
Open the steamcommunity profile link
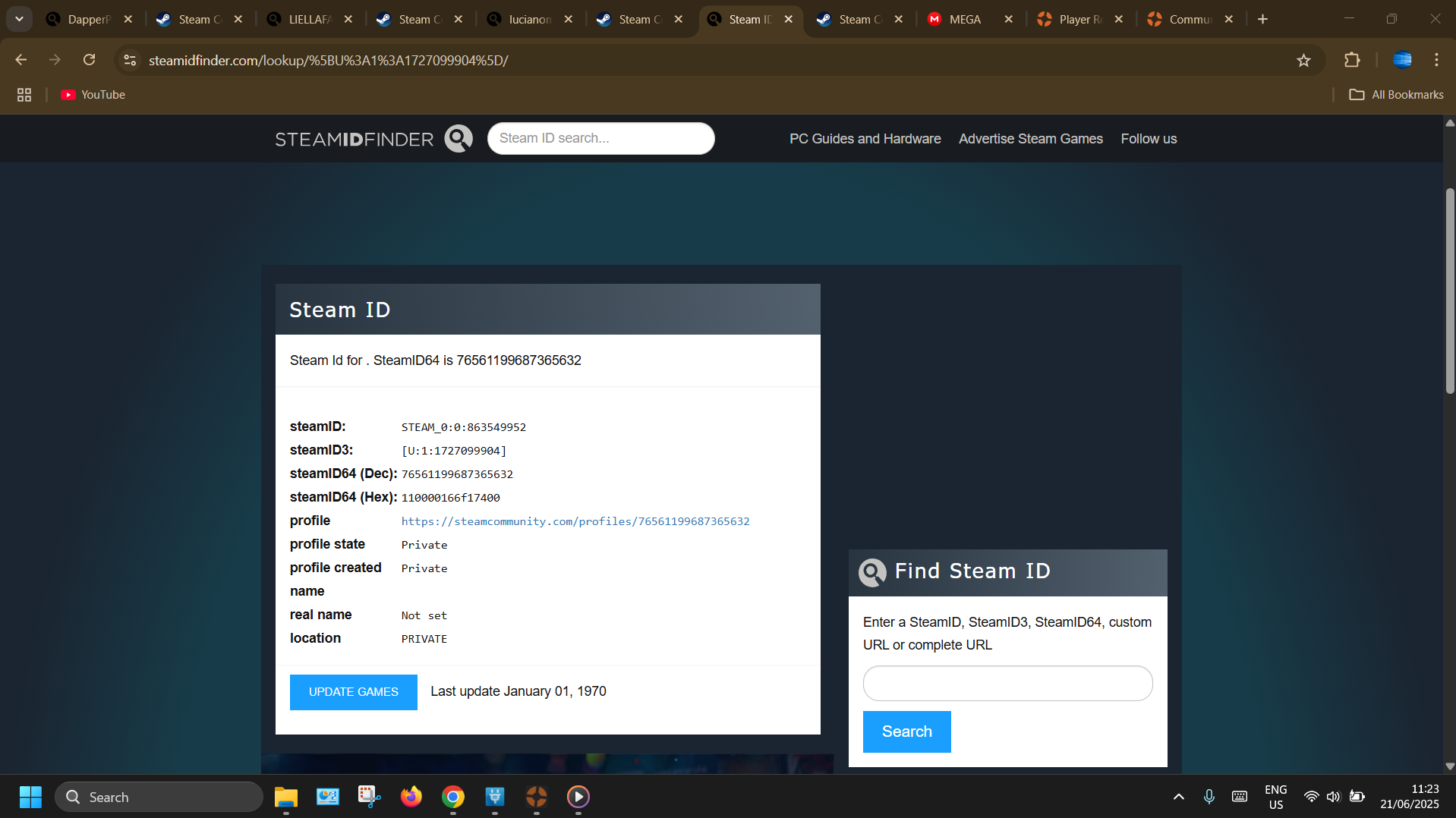(x=575, y=521)
